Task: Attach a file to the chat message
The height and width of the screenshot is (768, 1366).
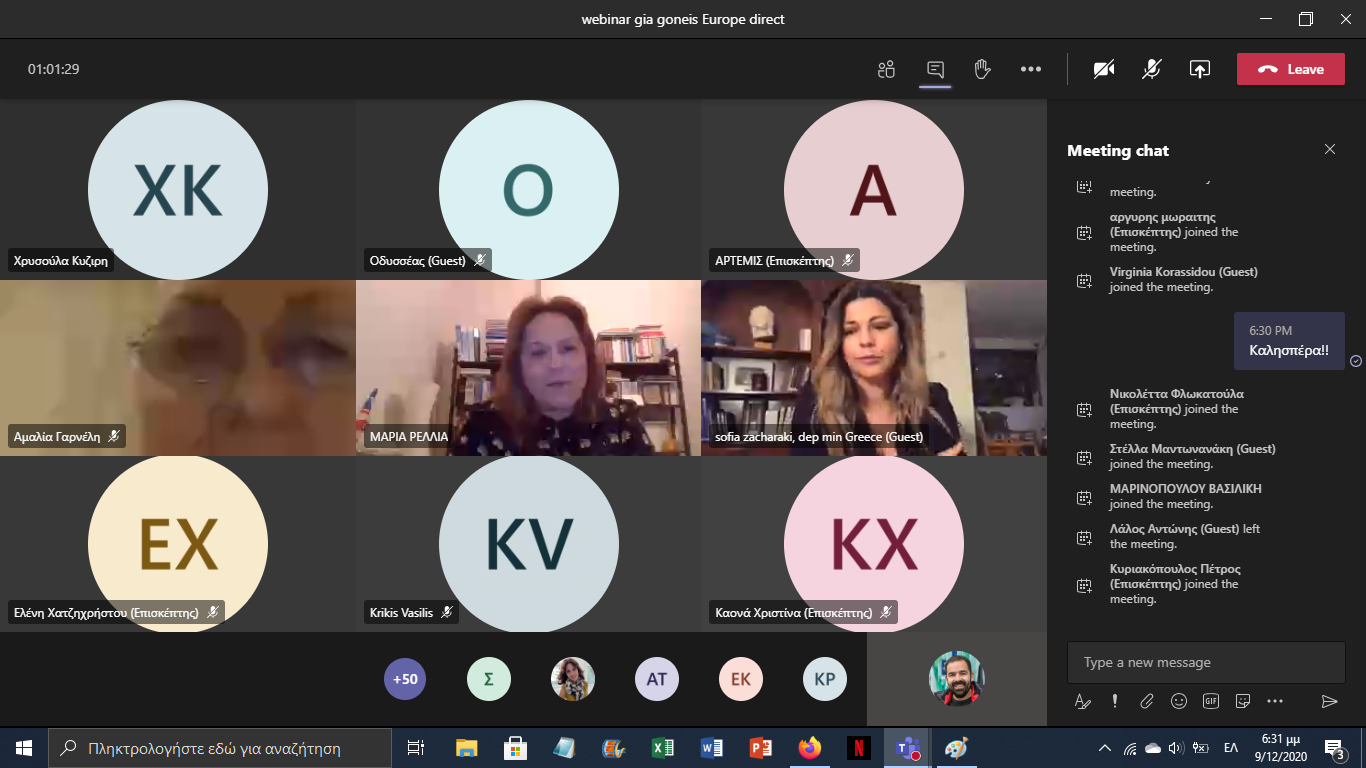Action: [1147, 701]
